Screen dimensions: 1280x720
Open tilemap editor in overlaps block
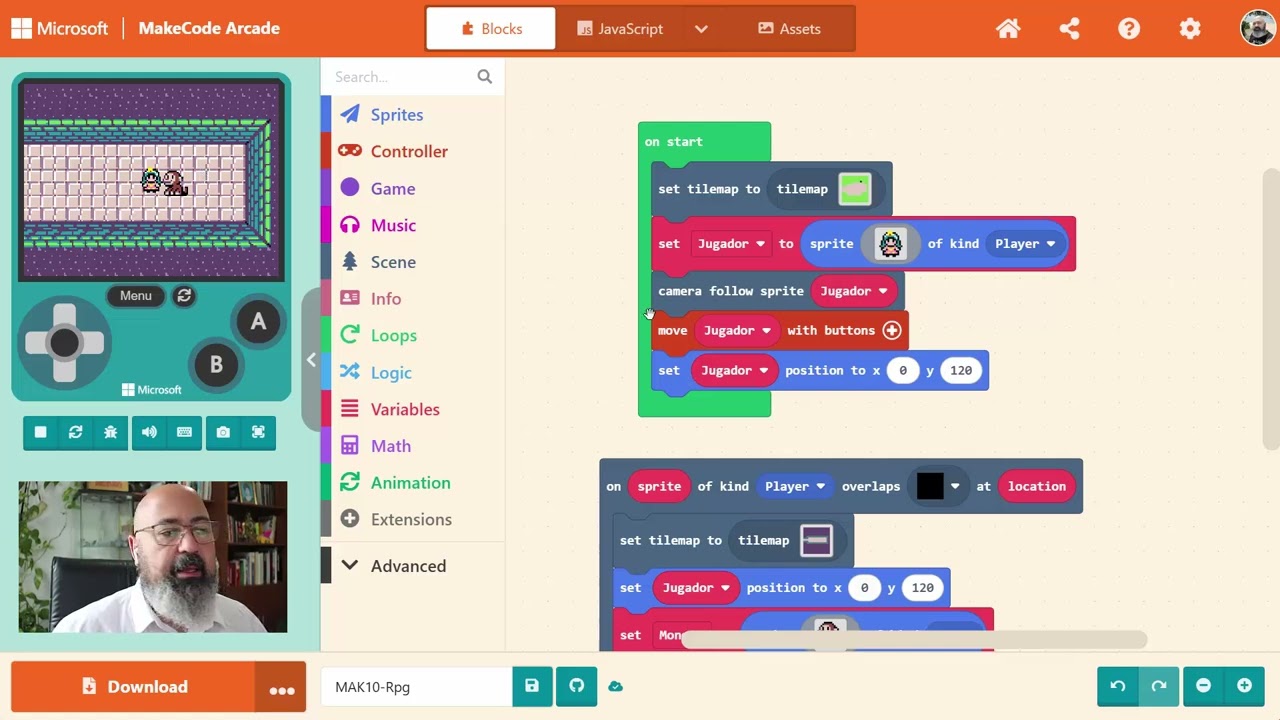pyautogui.click(x=816, y=540)
